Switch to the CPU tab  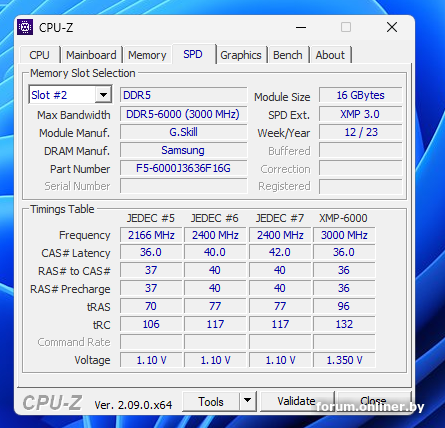[40, 55]
